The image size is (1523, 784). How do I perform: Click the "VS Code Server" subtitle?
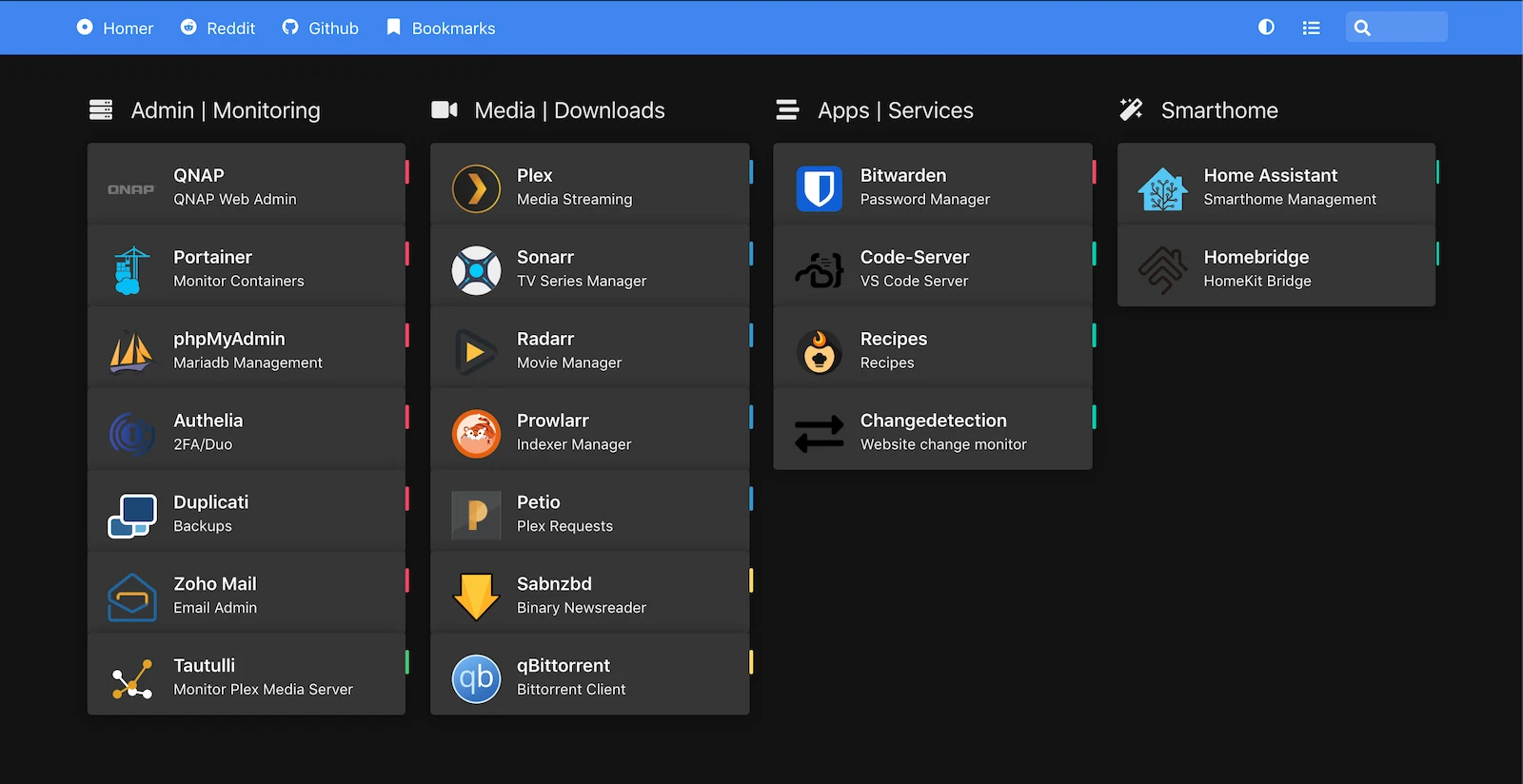914,282
